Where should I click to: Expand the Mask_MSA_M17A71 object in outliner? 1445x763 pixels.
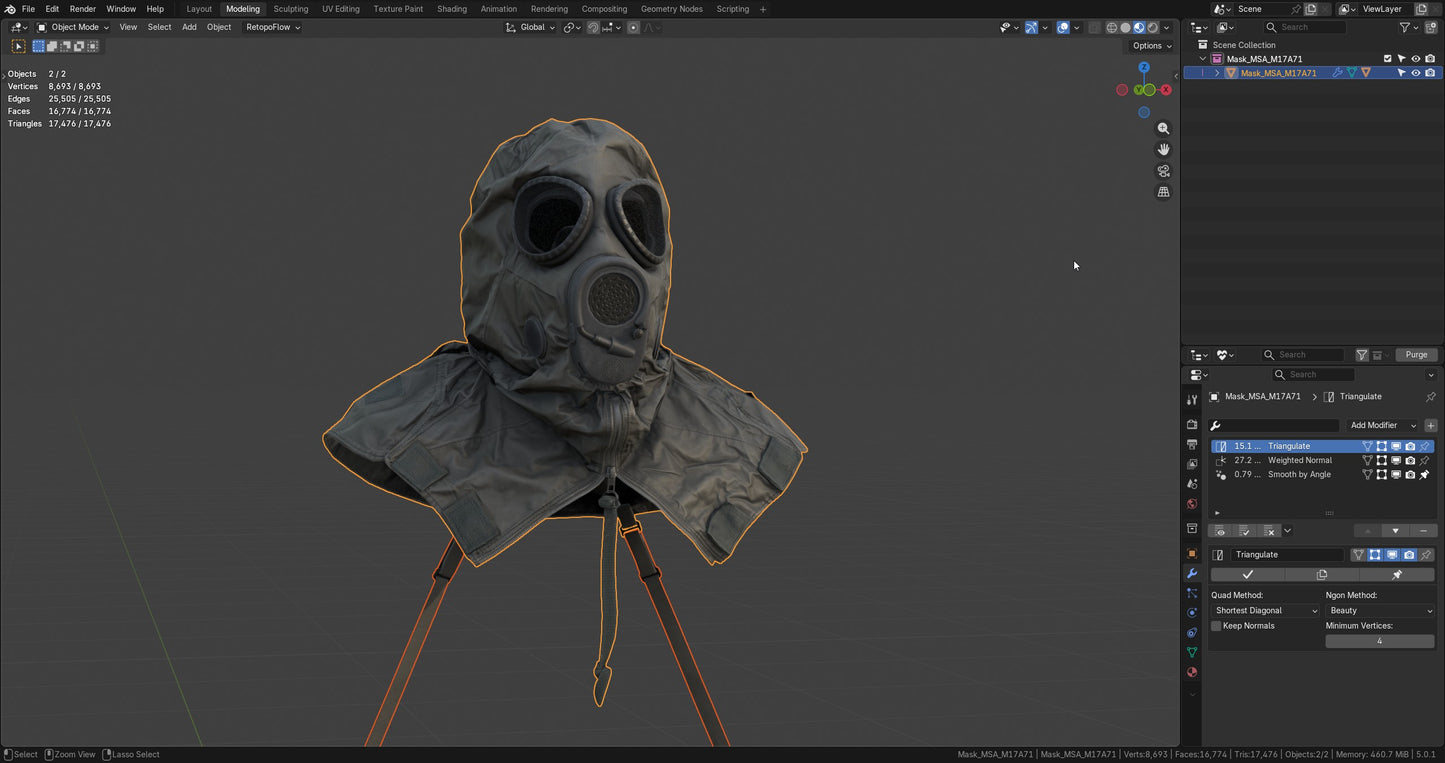(x=1218, y=73)
